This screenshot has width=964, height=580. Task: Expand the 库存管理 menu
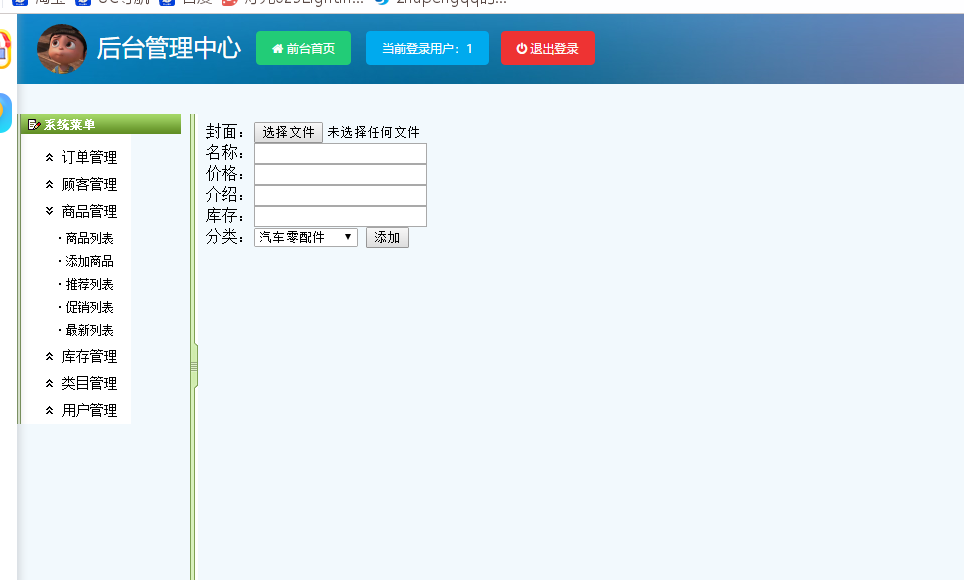[x=89, y=357]
